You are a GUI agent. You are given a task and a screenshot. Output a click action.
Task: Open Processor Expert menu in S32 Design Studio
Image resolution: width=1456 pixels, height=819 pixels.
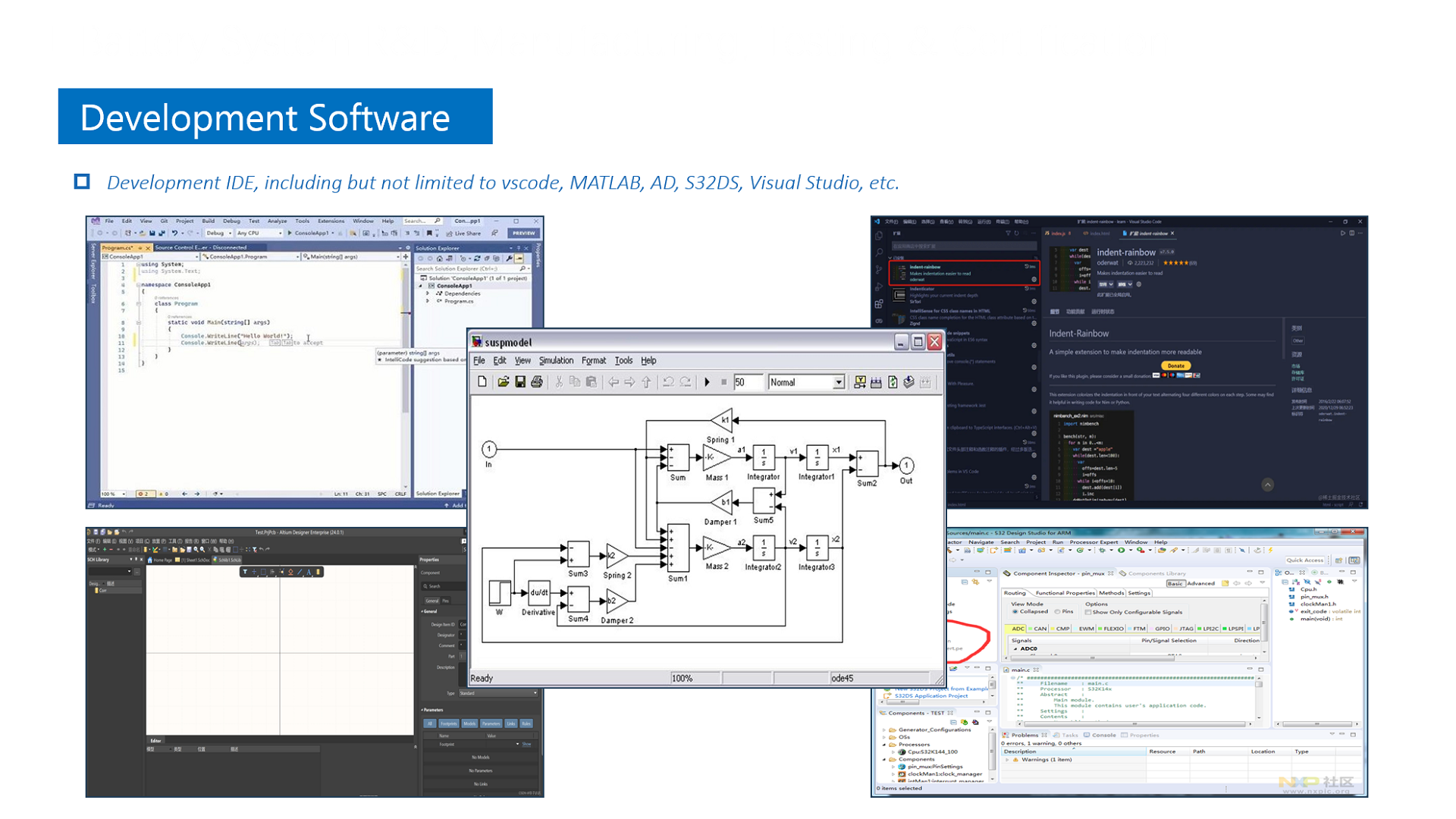[x=1094, y=542]
